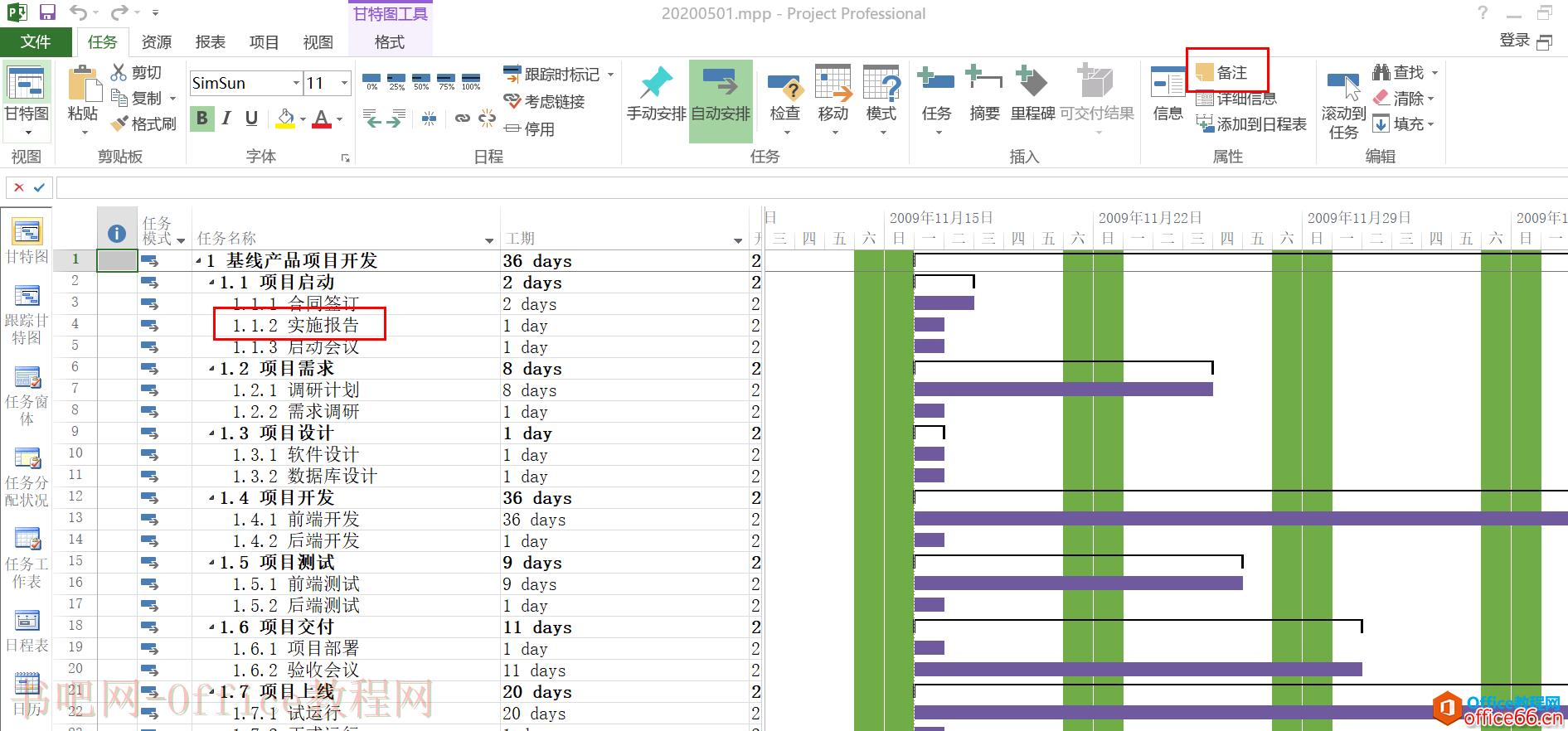Open Calendar view (日程表) in view bar
Viewport: 1568px width, 731px height.
27,631
